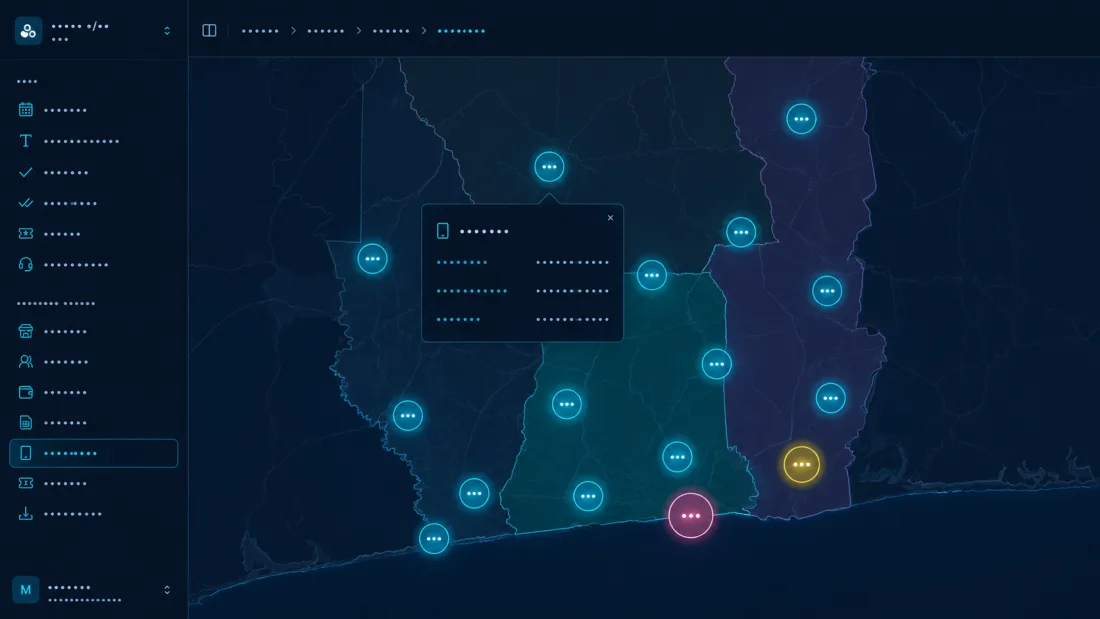The width and height of the screenshot is (1100, 619).
Task: Open the hourglass ticket icon sidebar item
Action: point(93,484)
